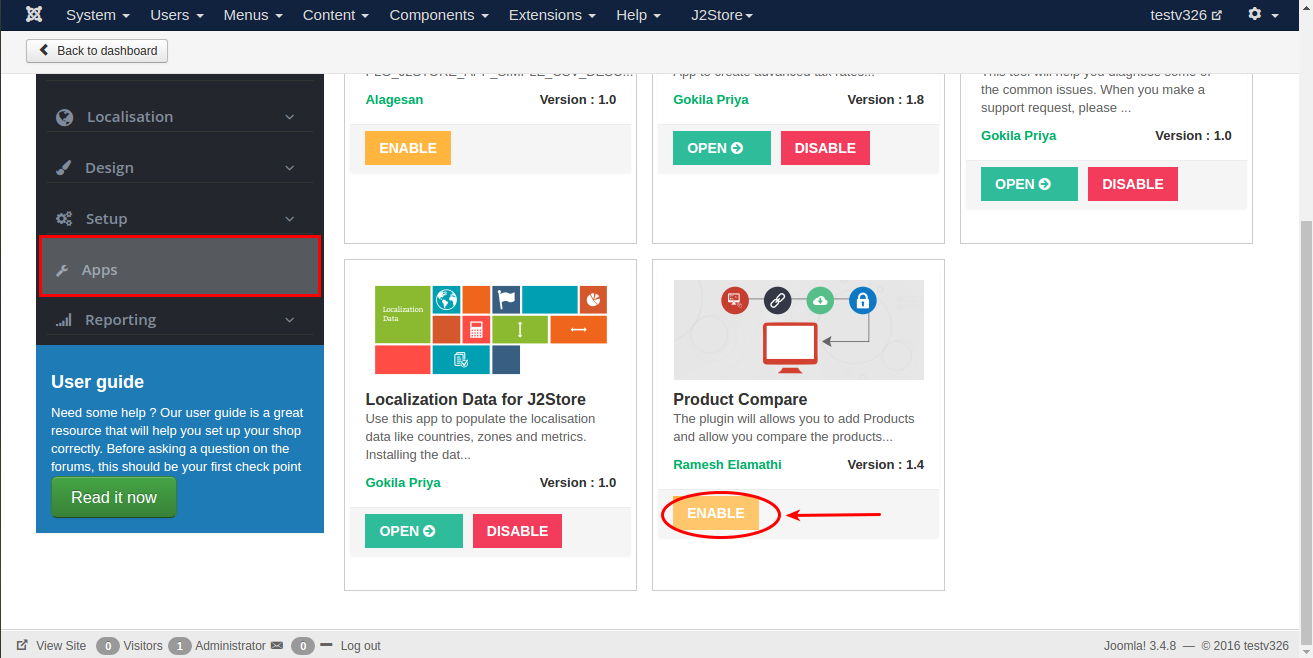Open the Components menu
Viewport: 1313px width, 658px height.
tap(438, 15)
